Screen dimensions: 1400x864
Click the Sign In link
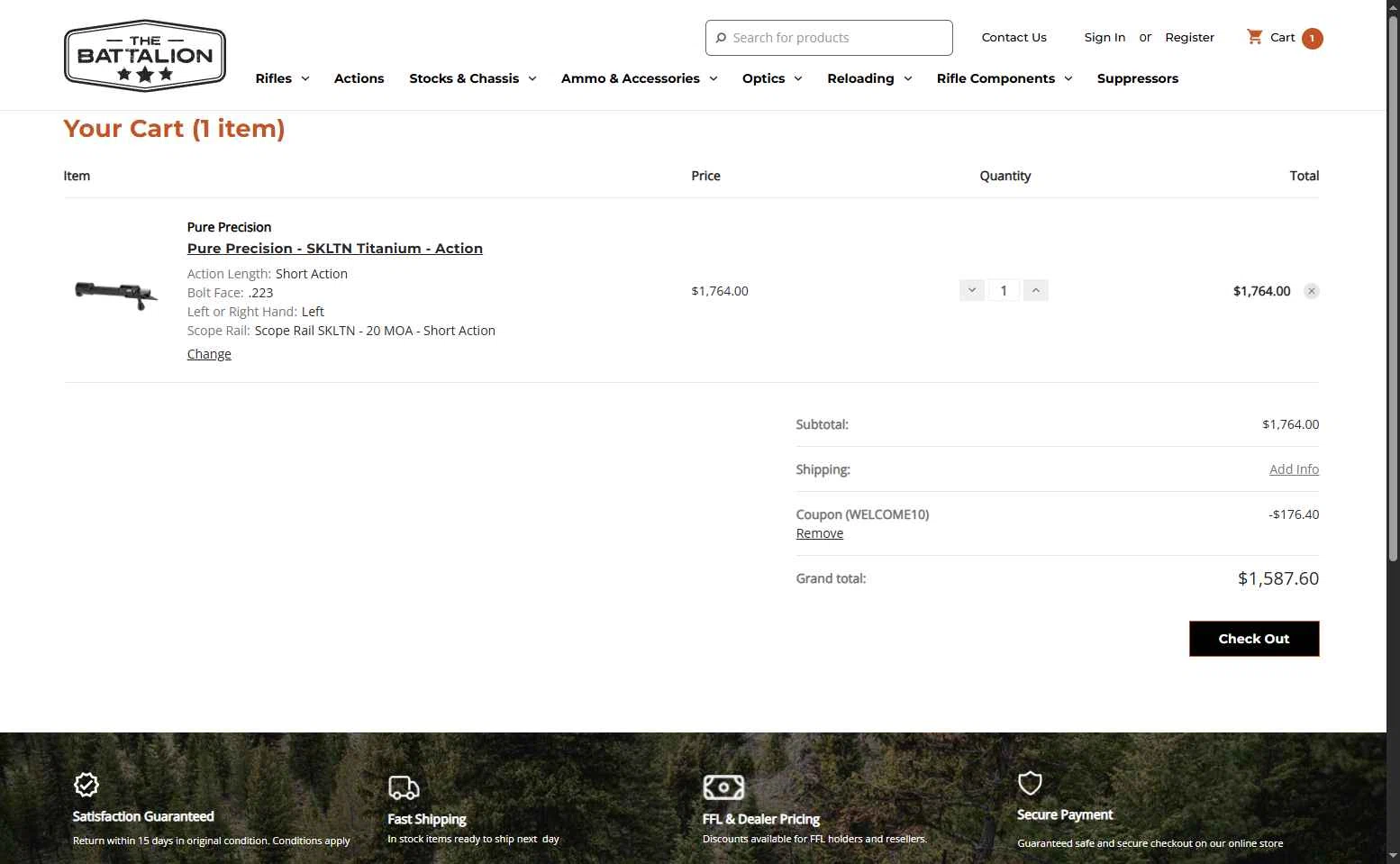coord(1105,37)
